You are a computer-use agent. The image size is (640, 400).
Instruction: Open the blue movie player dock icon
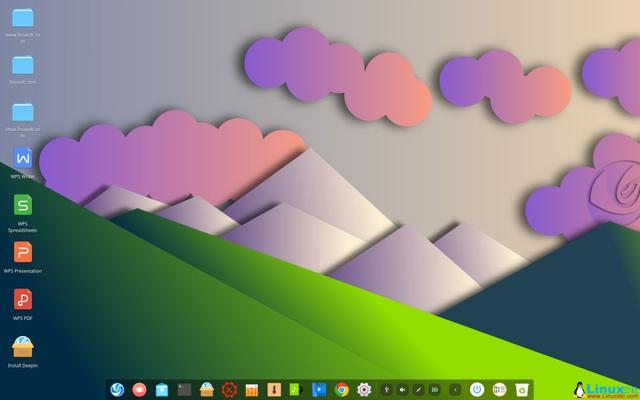tap(319, 390)
